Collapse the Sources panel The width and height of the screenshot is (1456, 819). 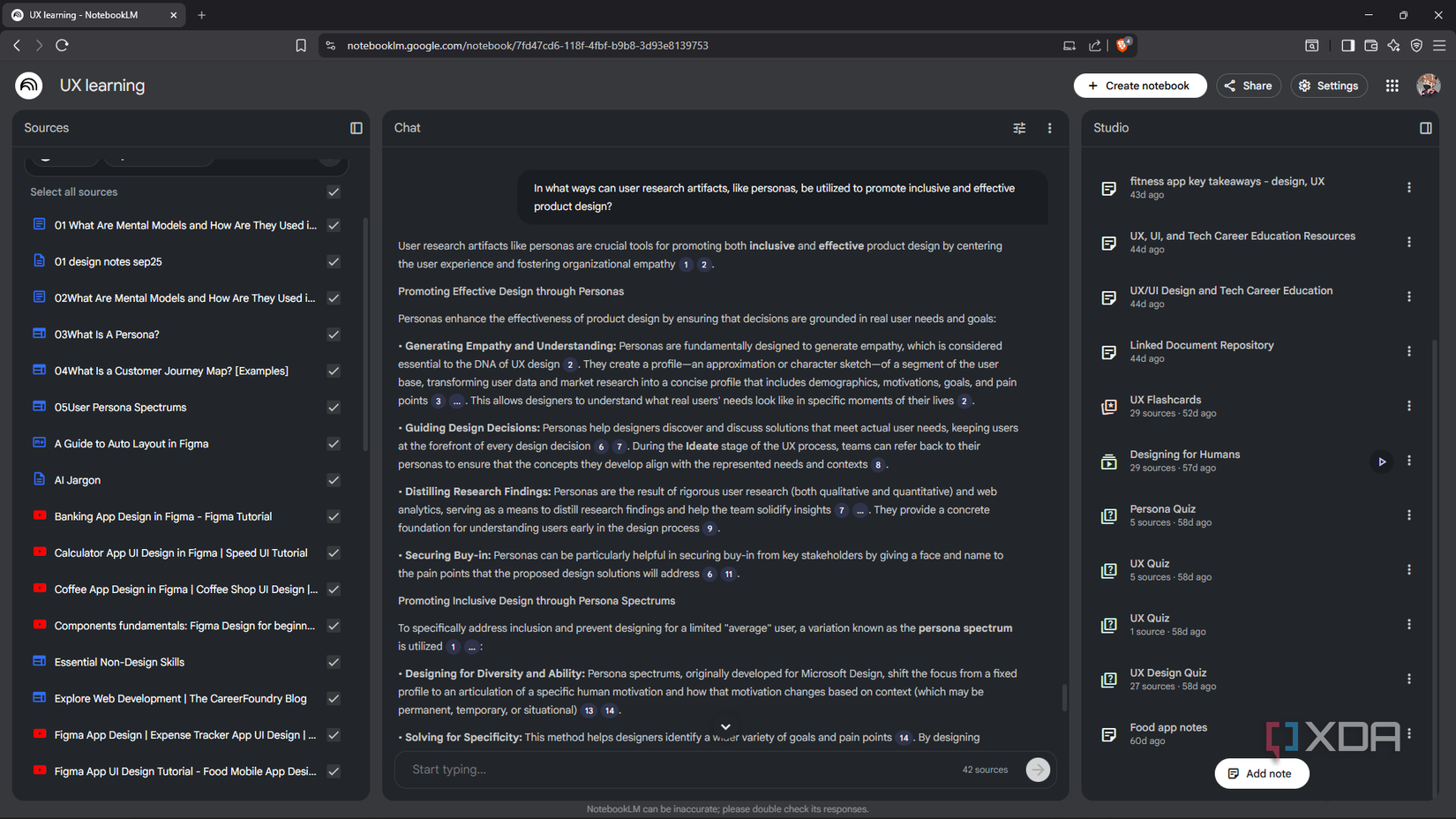356,128
